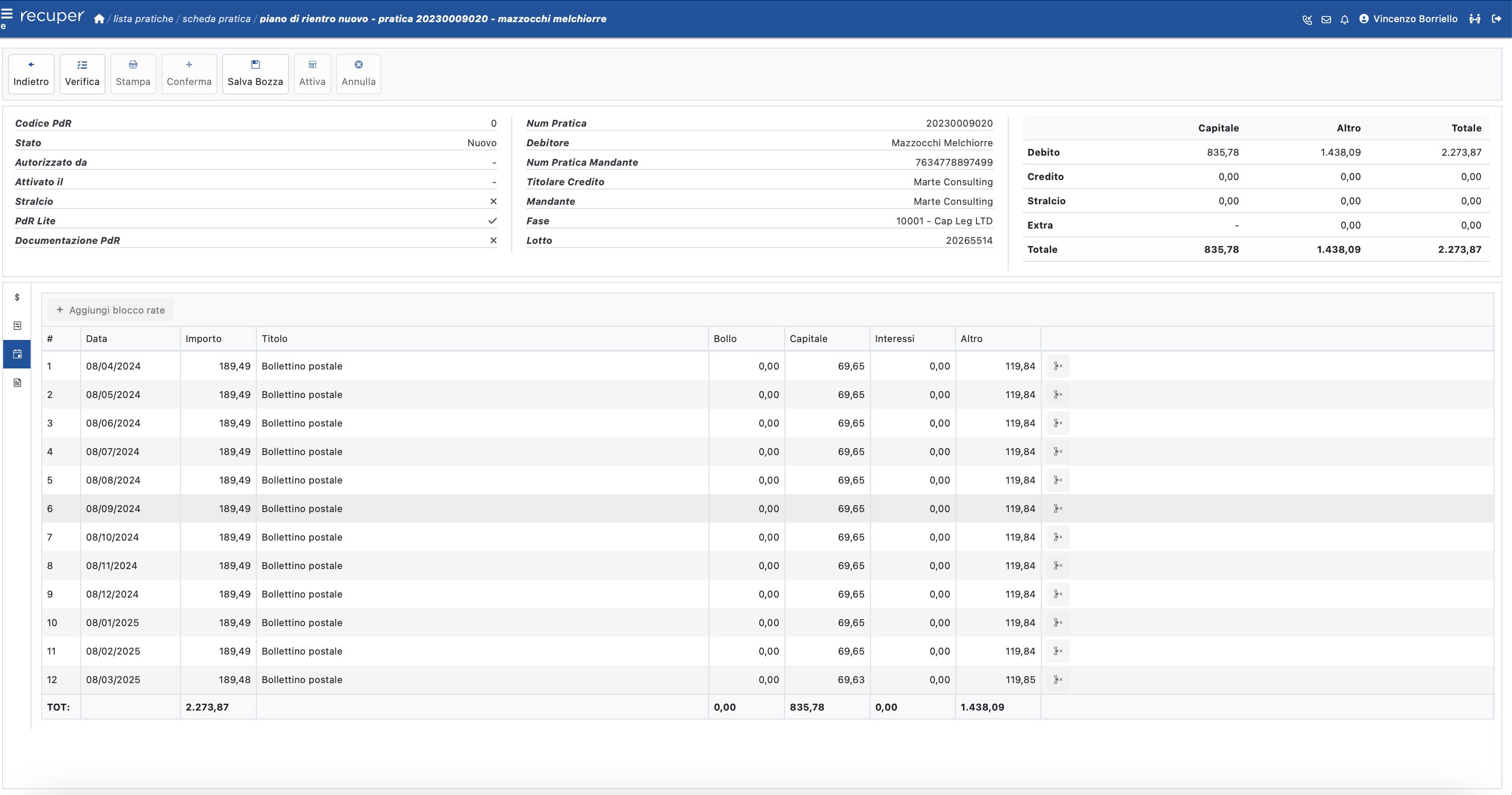Open the dollar sign sidebar tab
1512x795 pixels.
[17, 297]
